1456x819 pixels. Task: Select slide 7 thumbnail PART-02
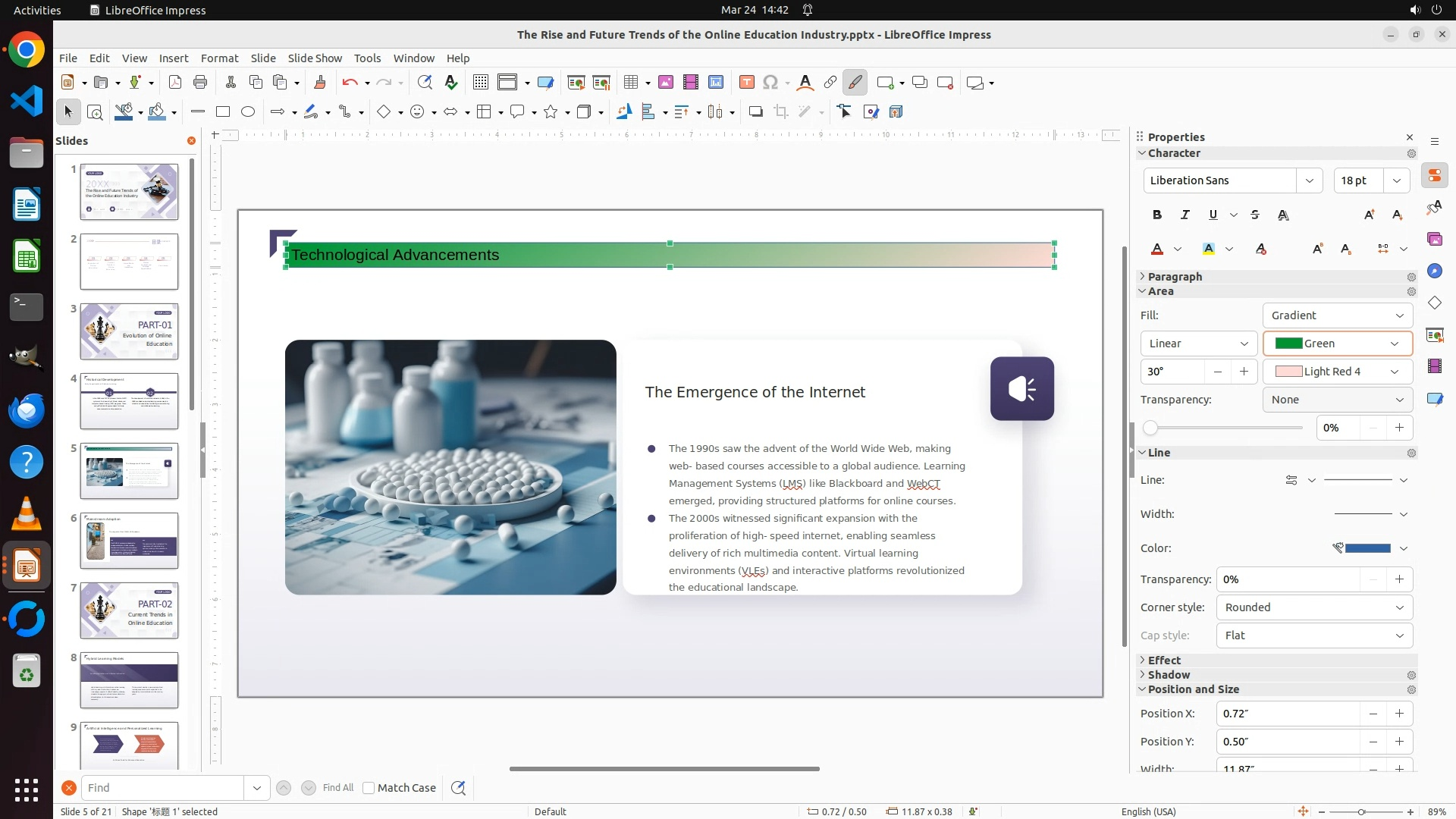point(129,610)
